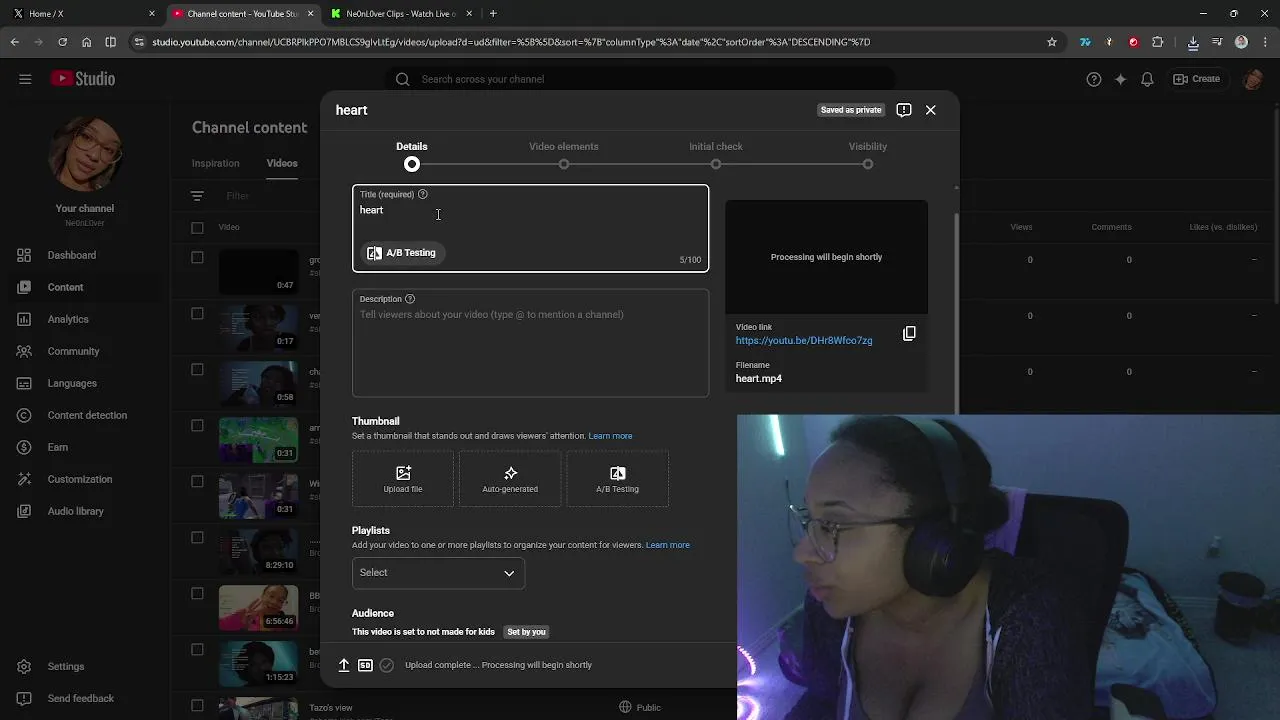Select checkbox for the 0:47 video row
This screenshot has width=1280, height=720.
click(x=197, y=258)
